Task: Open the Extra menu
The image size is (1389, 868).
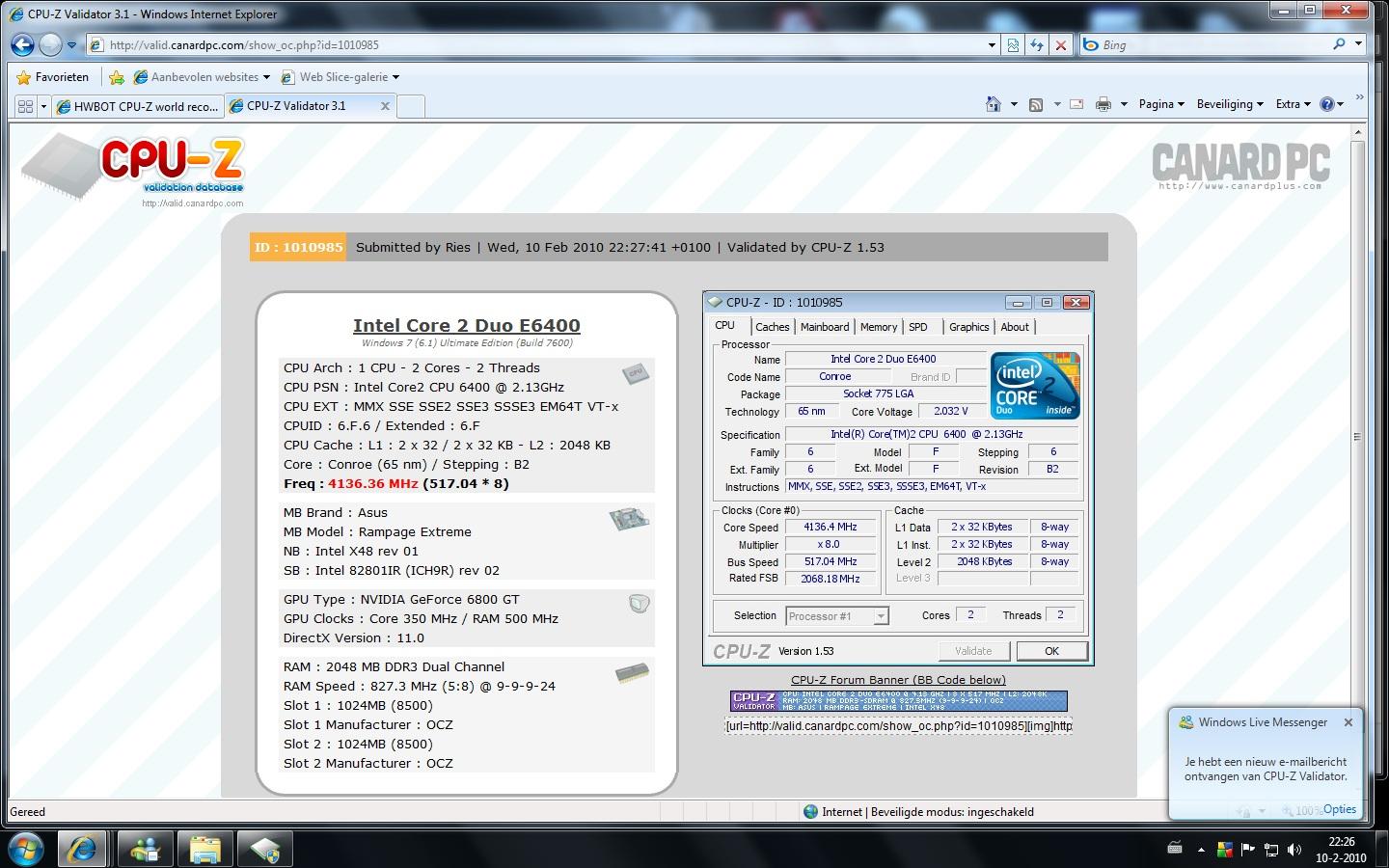Action: [1293, 104]
